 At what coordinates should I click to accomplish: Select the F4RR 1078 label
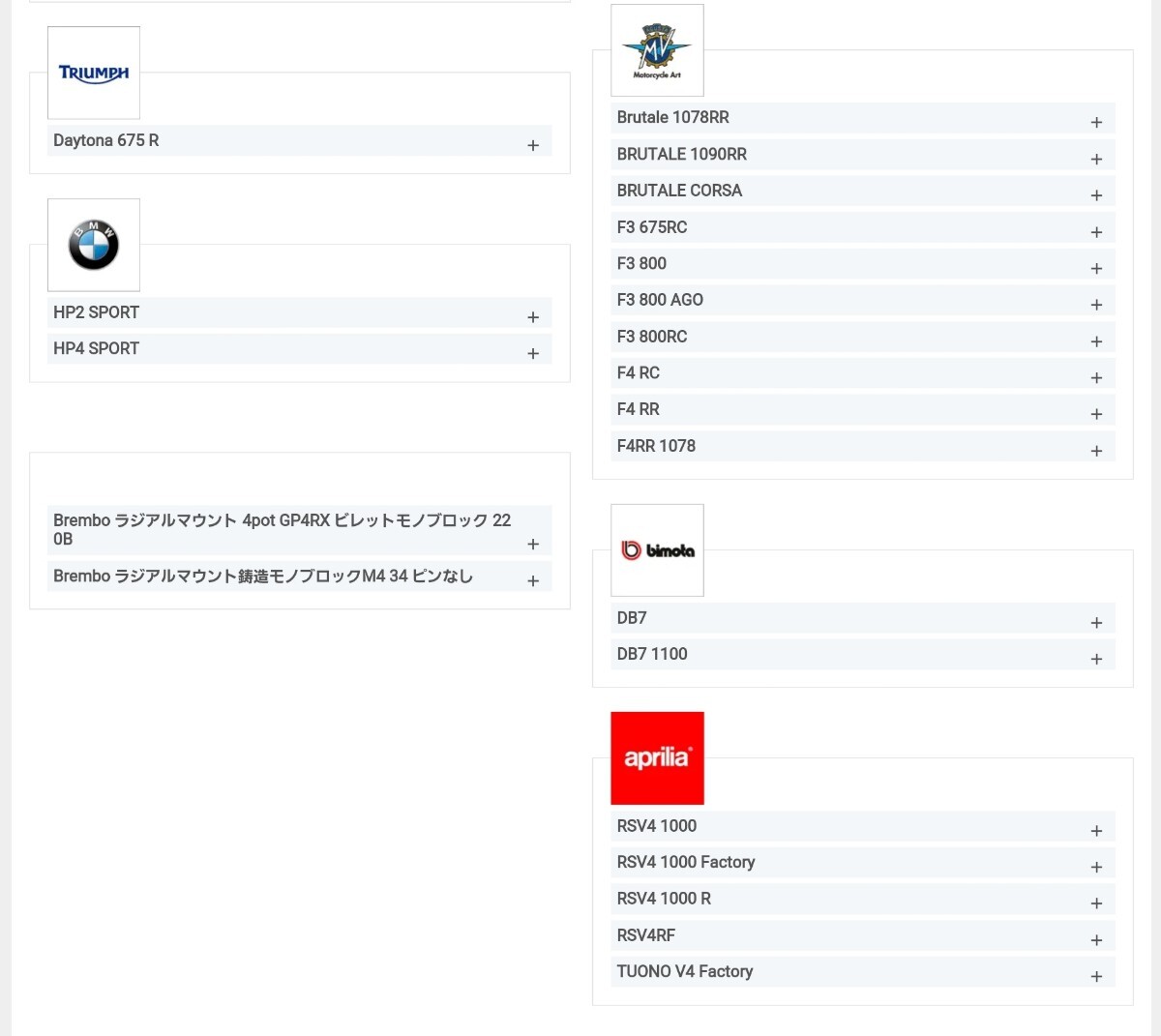(x=656, y=446)
